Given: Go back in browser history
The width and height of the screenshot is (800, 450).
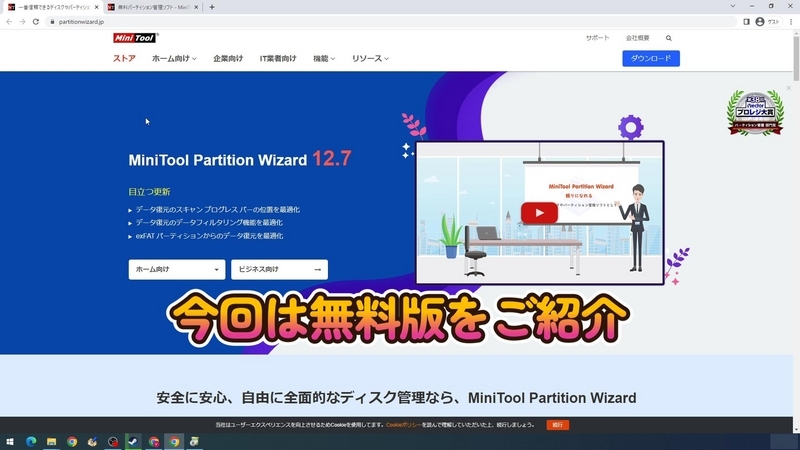Looking at the screenshot, I should [9, 21].
